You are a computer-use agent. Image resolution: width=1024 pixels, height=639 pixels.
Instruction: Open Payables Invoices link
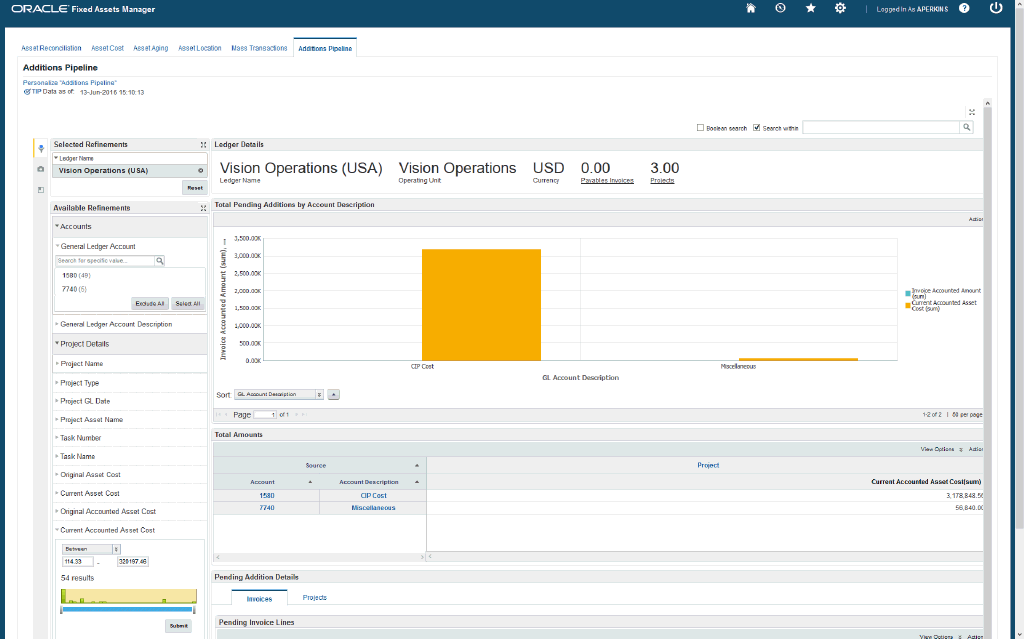point(607,181)
